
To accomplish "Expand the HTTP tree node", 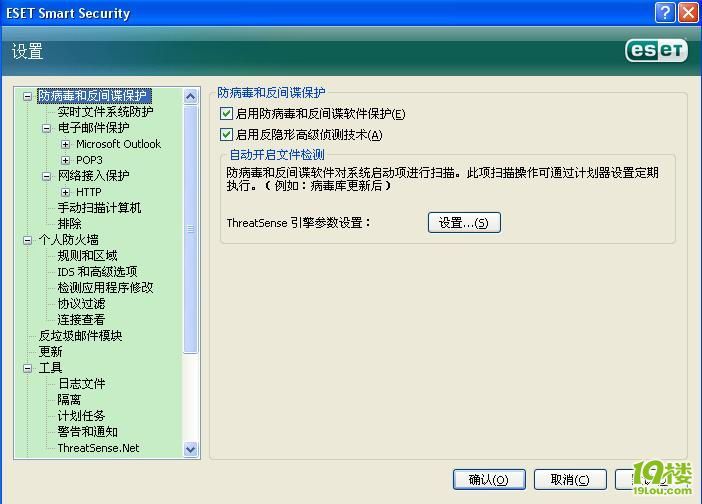I will [x=65, y=192].
